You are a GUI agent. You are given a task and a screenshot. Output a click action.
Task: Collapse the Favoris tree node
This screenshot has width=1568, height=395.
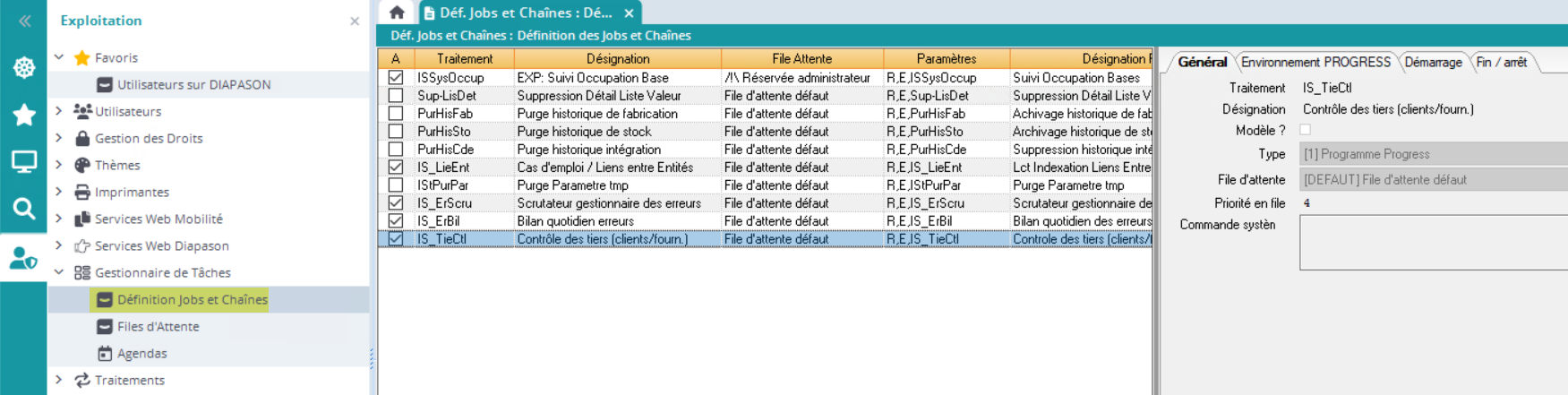59,57
